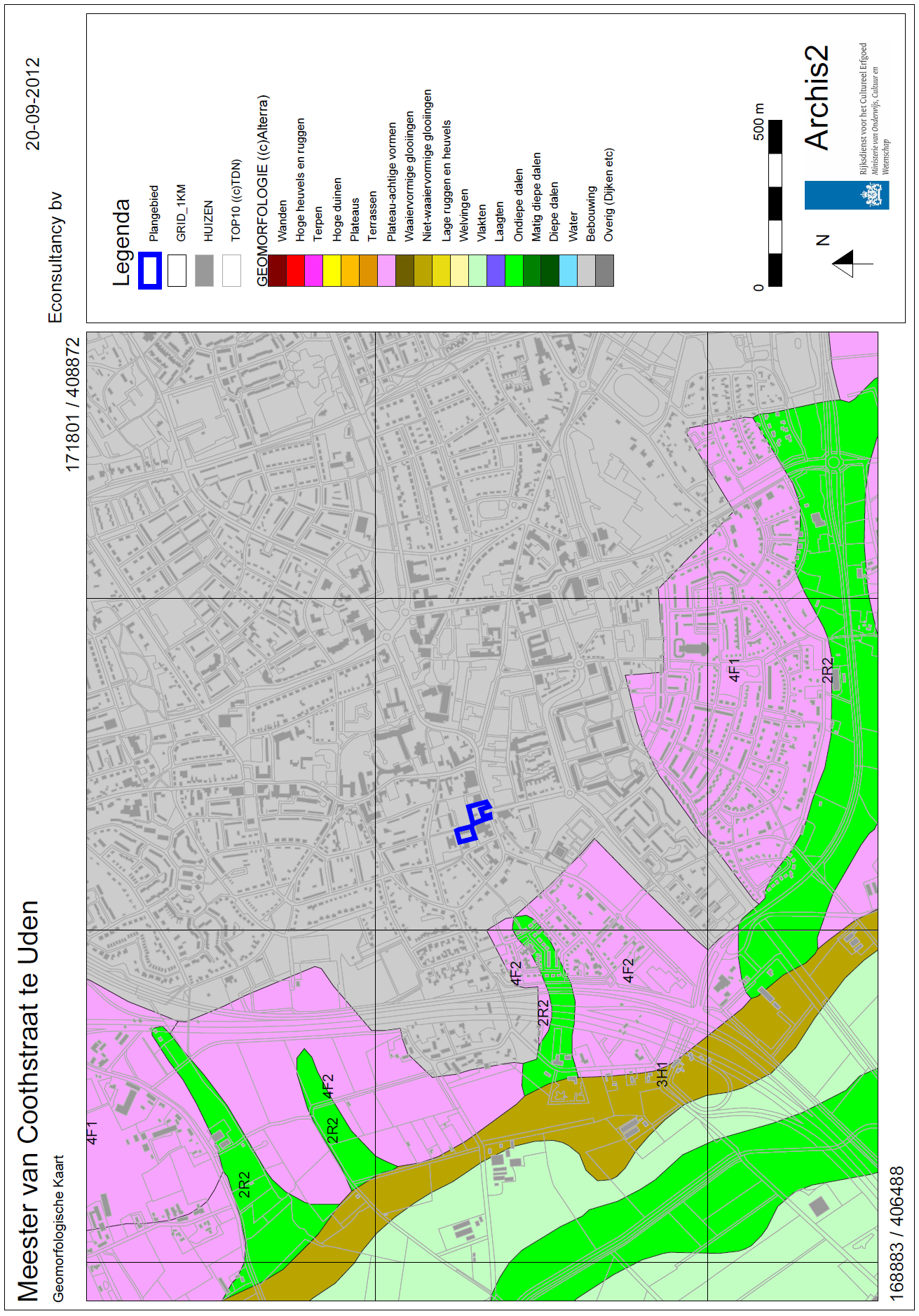Select the Bebouwing light gray swatch
Screen dimensions: 919x1316
(x=587, y=271)
